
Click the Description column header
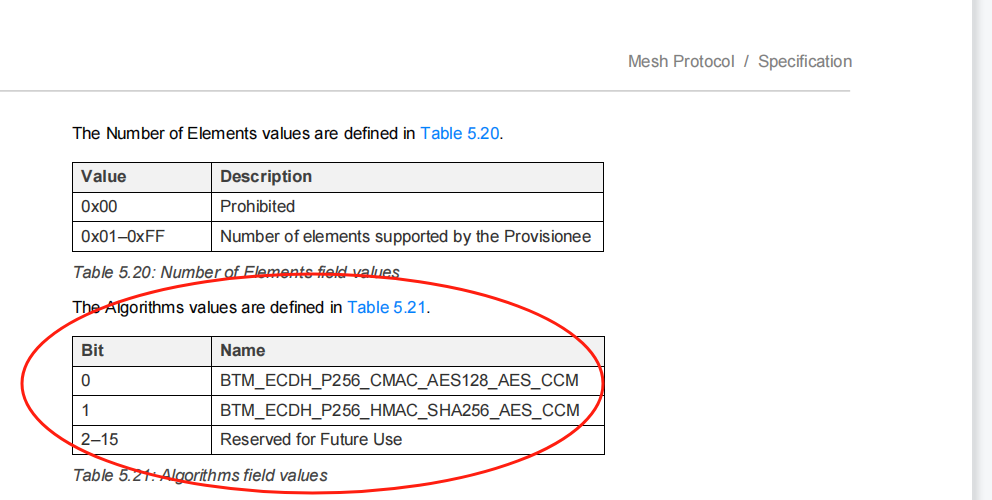(x=407, y=177)
